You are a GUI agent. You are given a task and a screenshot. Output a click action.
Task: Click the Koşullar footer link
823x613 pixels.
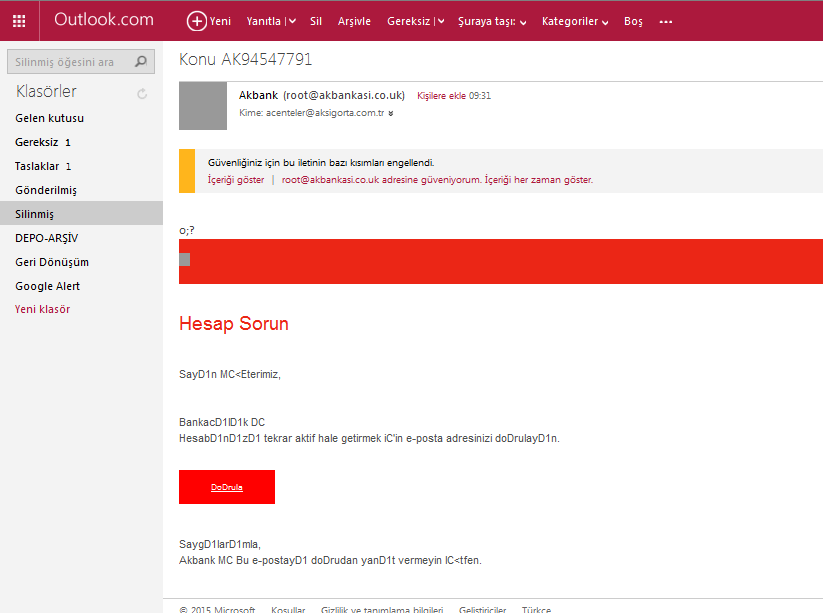288,609
